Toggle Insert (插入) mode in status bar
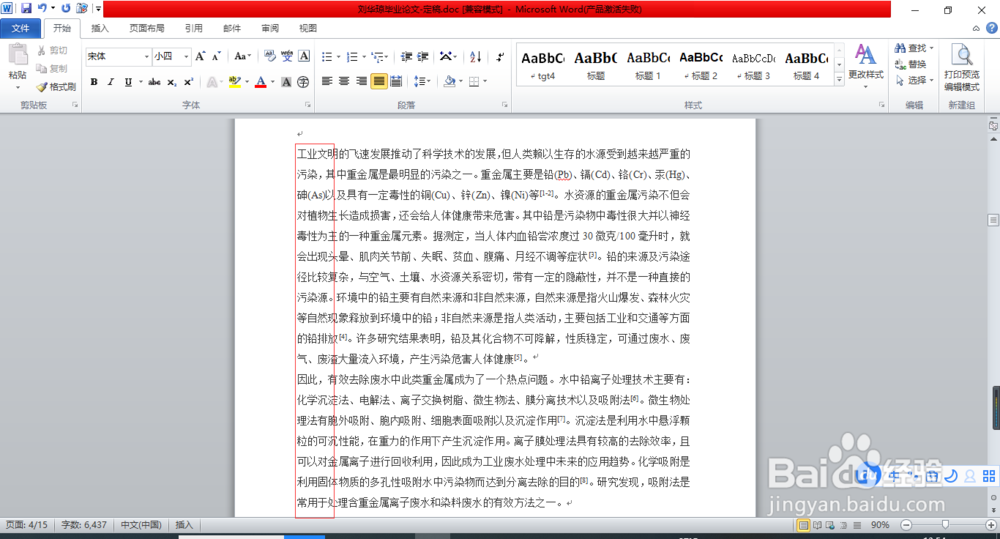 184,525
